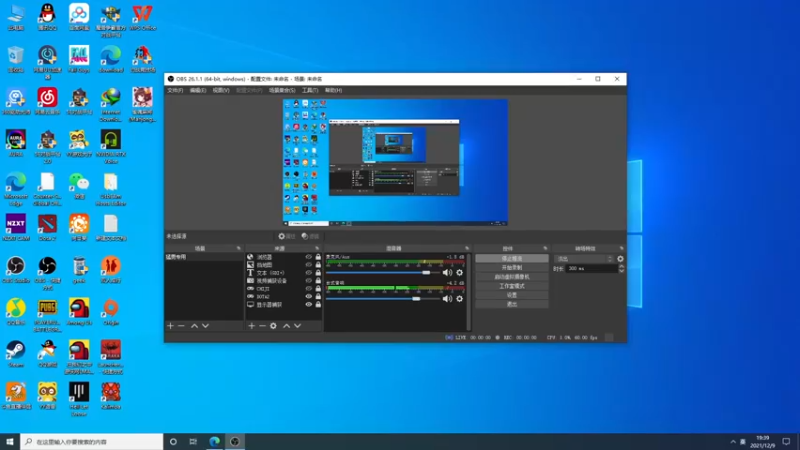Open OBS Studio desktop shortcut

tap(16, 269)
